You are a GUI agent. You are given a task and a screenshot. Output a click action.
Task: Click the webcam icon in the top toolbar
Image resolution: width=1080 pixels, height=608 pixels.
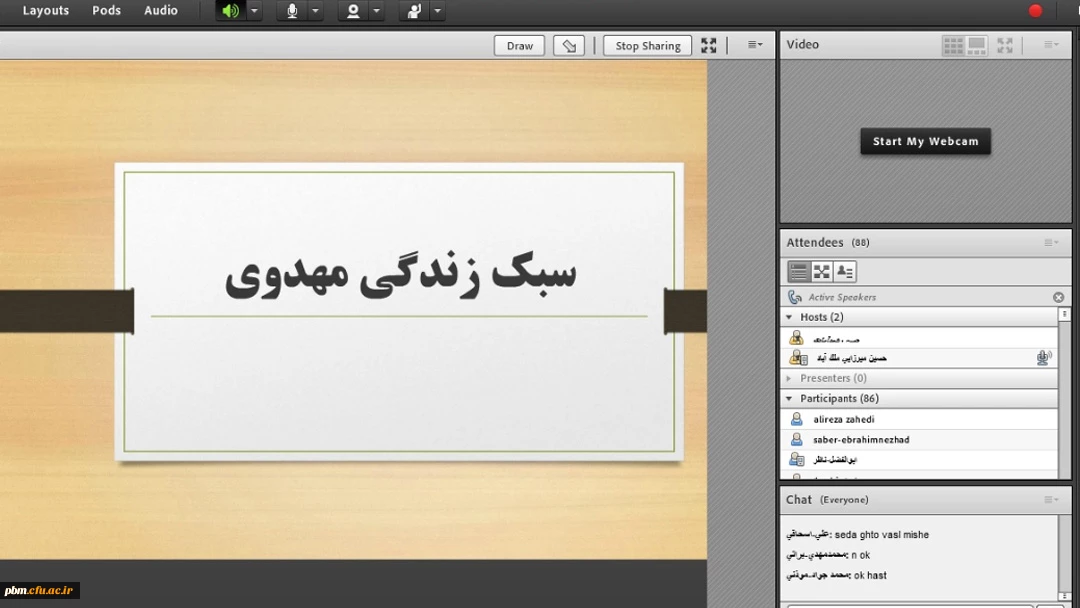(x=353, y=11)
